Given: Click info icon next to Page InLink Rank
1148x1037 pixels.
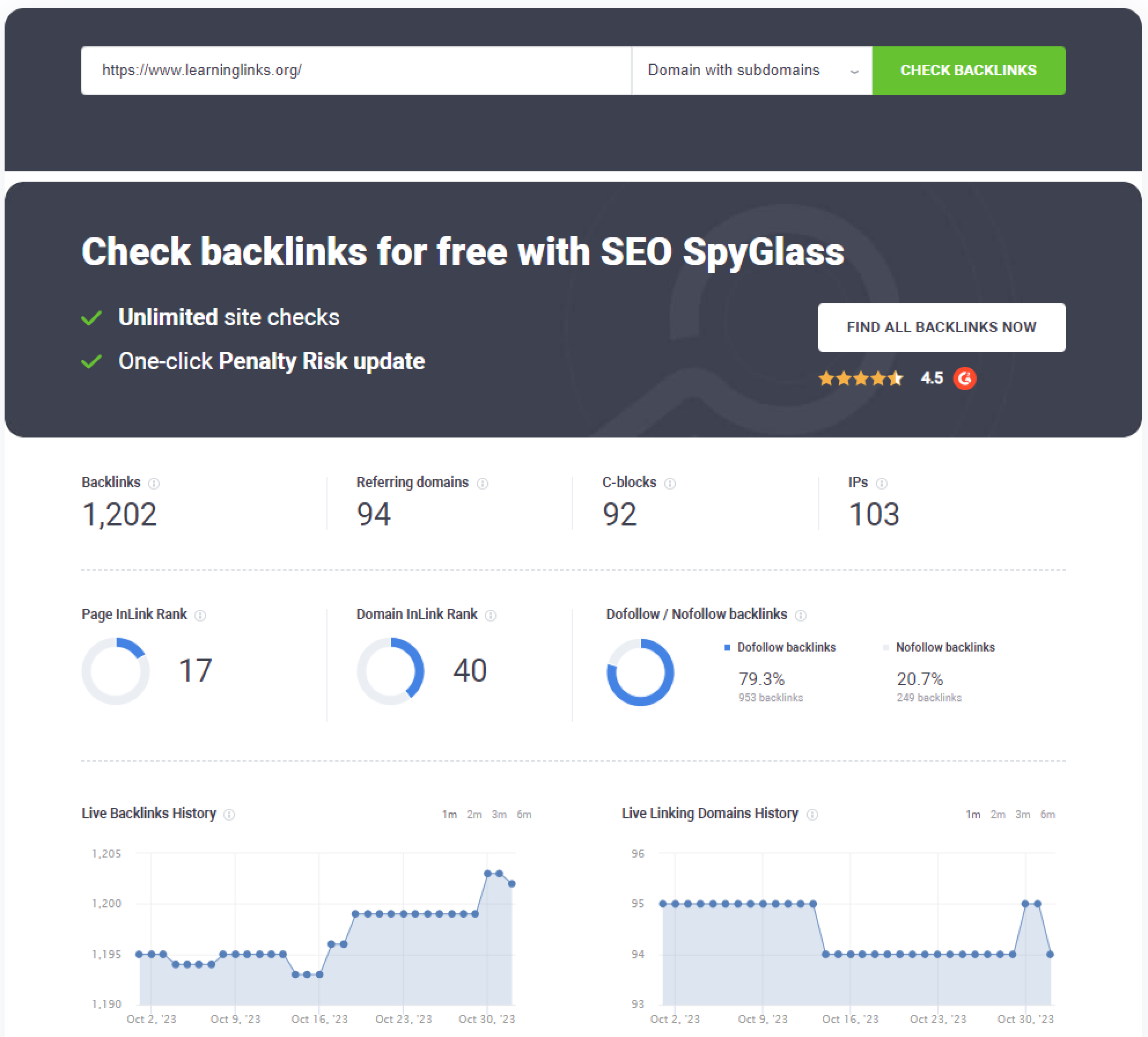Looking at the screenshot, I should pyautogui.click(x=200, y=615).
